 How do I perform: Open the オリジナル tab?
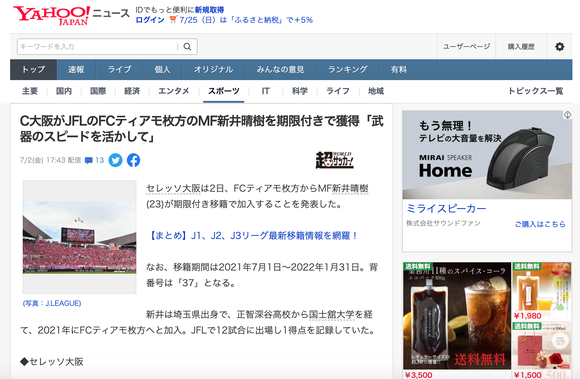pyautogui.click(x=213, y=70)
